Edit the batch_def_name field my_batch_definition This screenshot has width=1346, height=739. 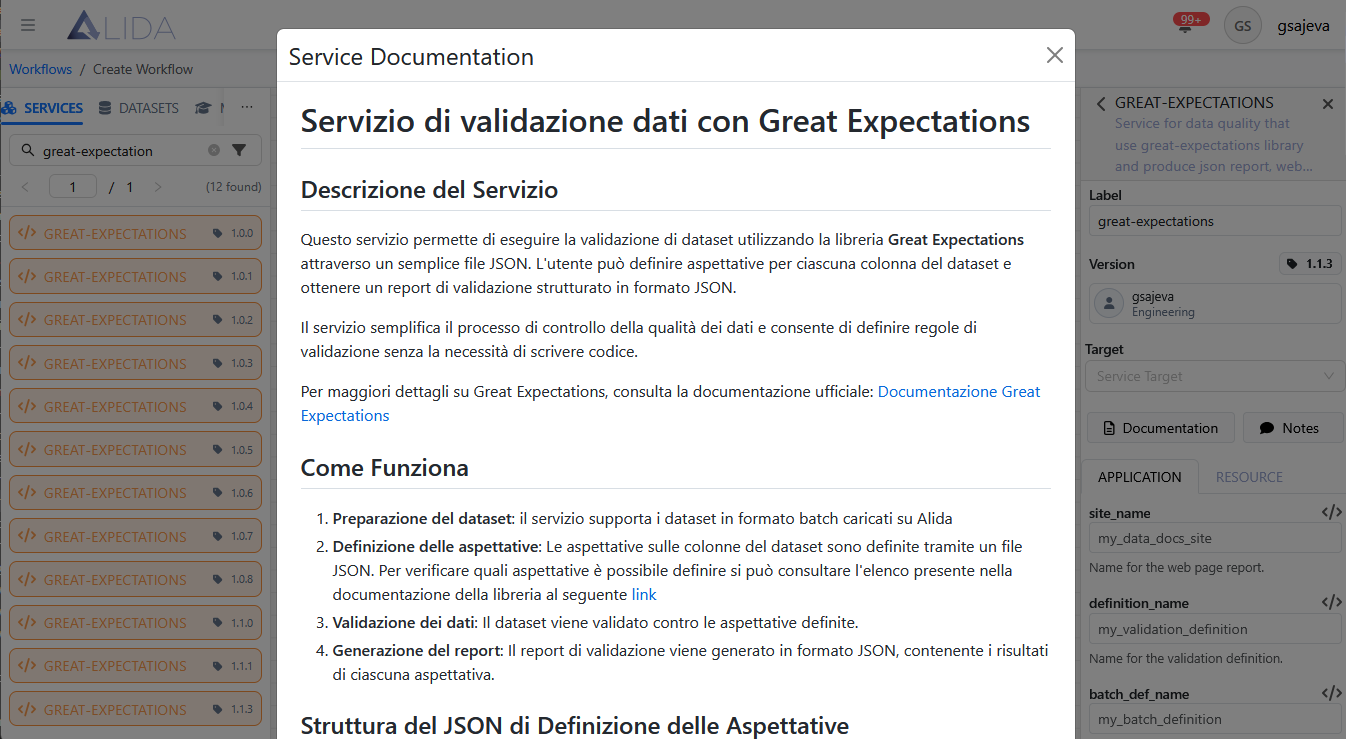tap(1215, 719)
